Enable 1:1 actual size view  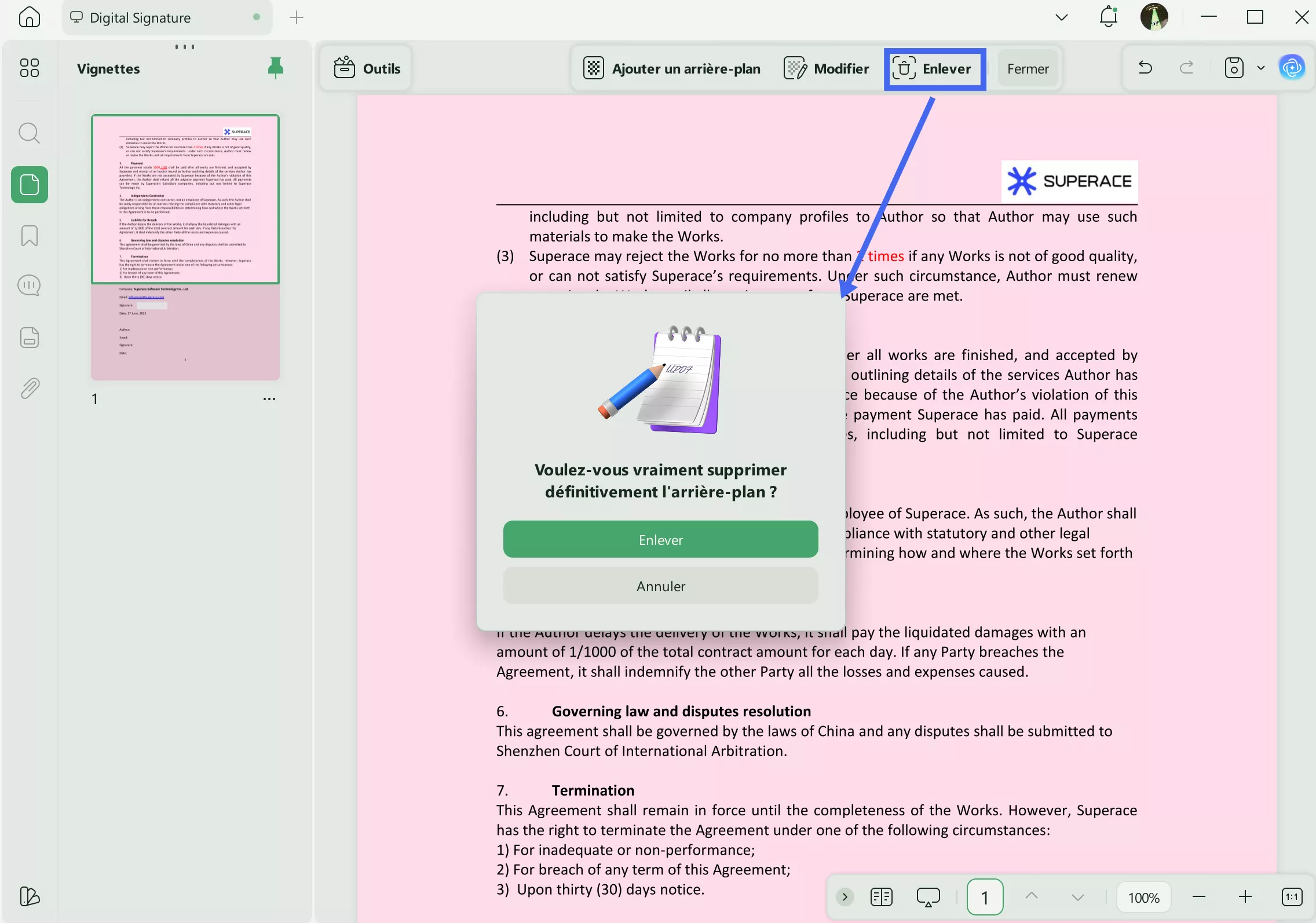click(x=1291, y=896)
